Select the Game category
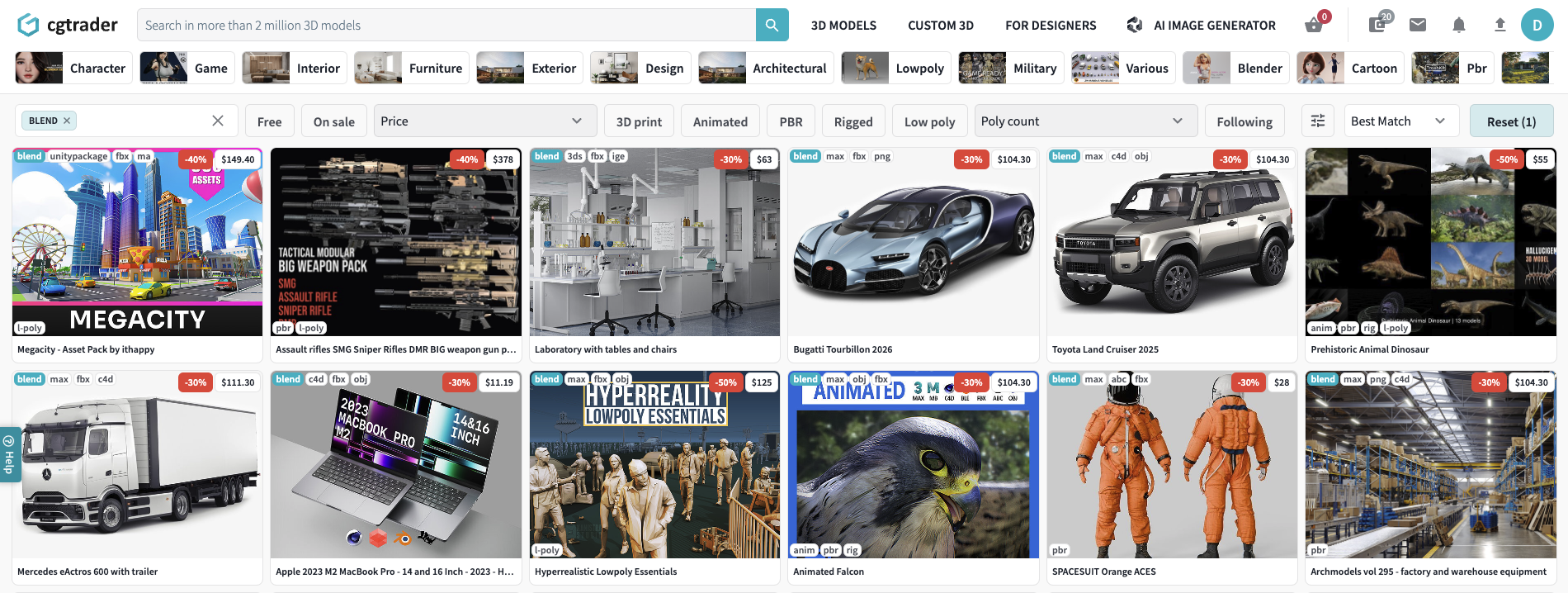 (x=187, y=68)
